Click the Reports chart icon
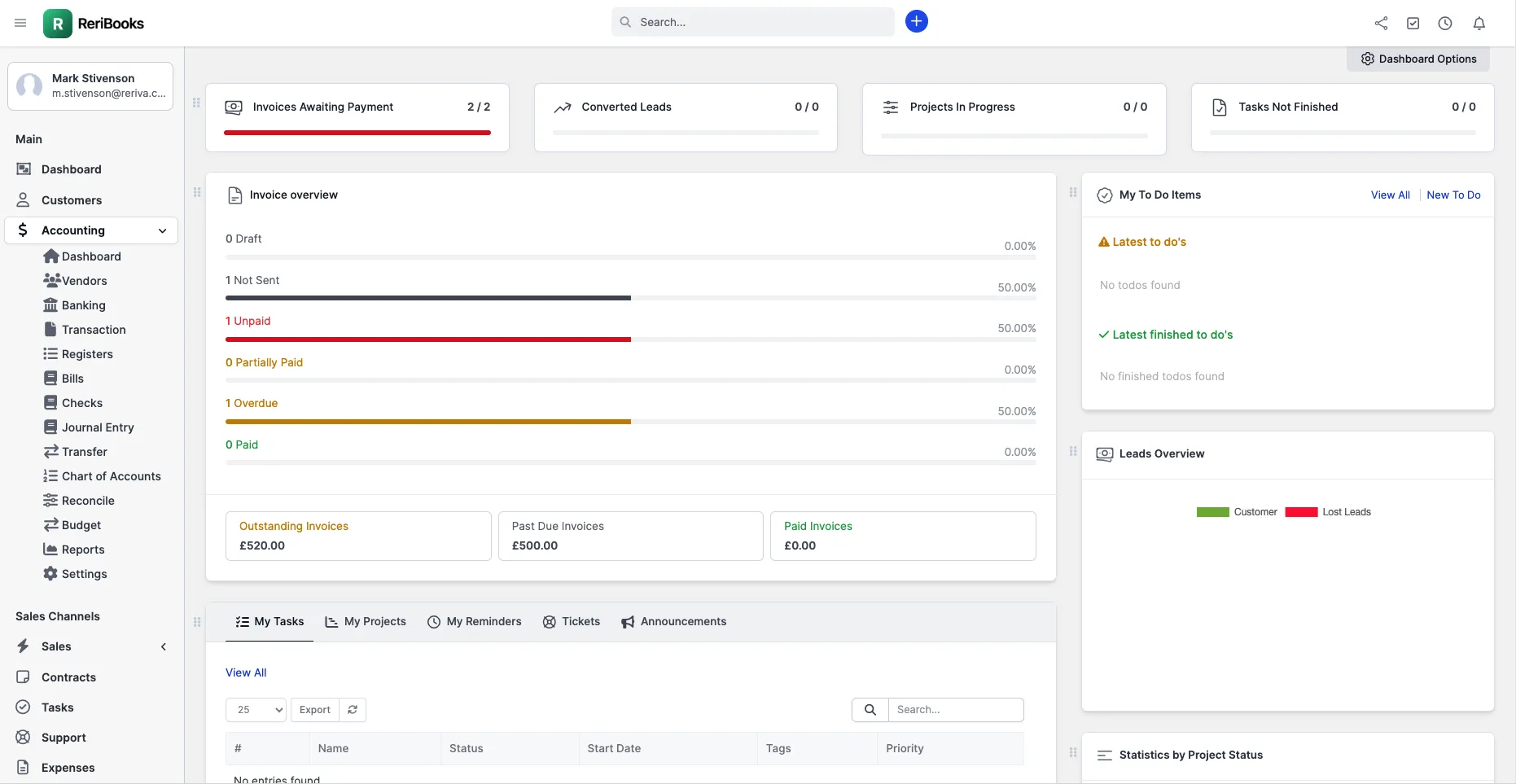 click(x=50, y=550)
